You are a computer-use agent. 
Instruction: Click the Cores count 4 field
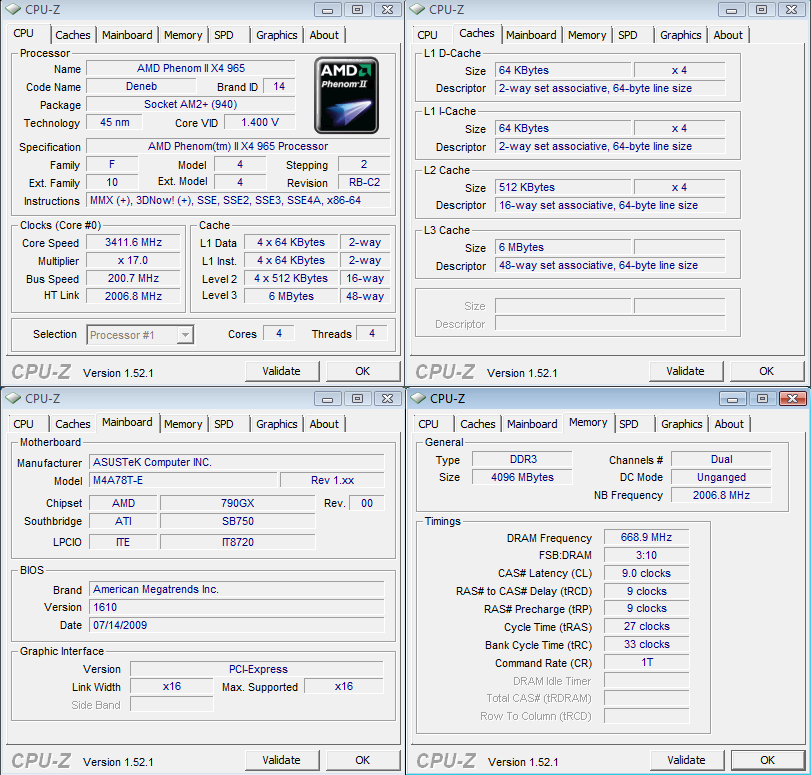pyautogui.click(x=279, y=334)
